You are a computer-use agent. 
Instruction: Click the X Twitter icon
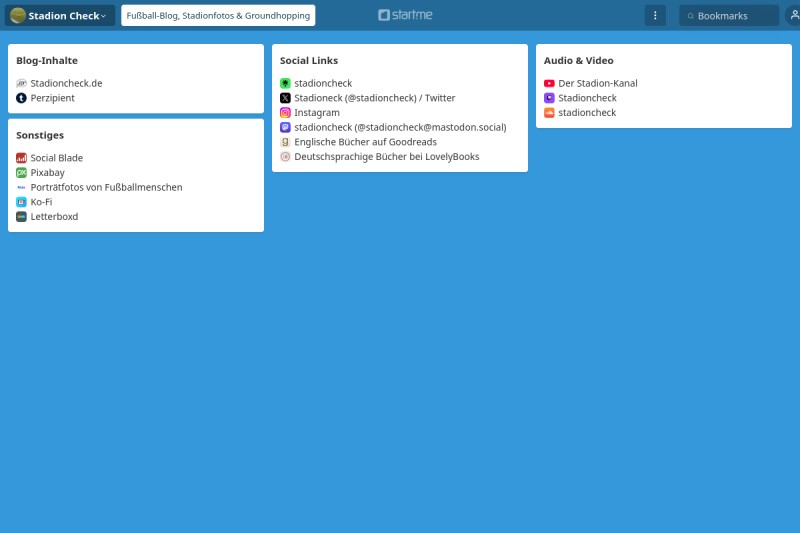(285, 98)
